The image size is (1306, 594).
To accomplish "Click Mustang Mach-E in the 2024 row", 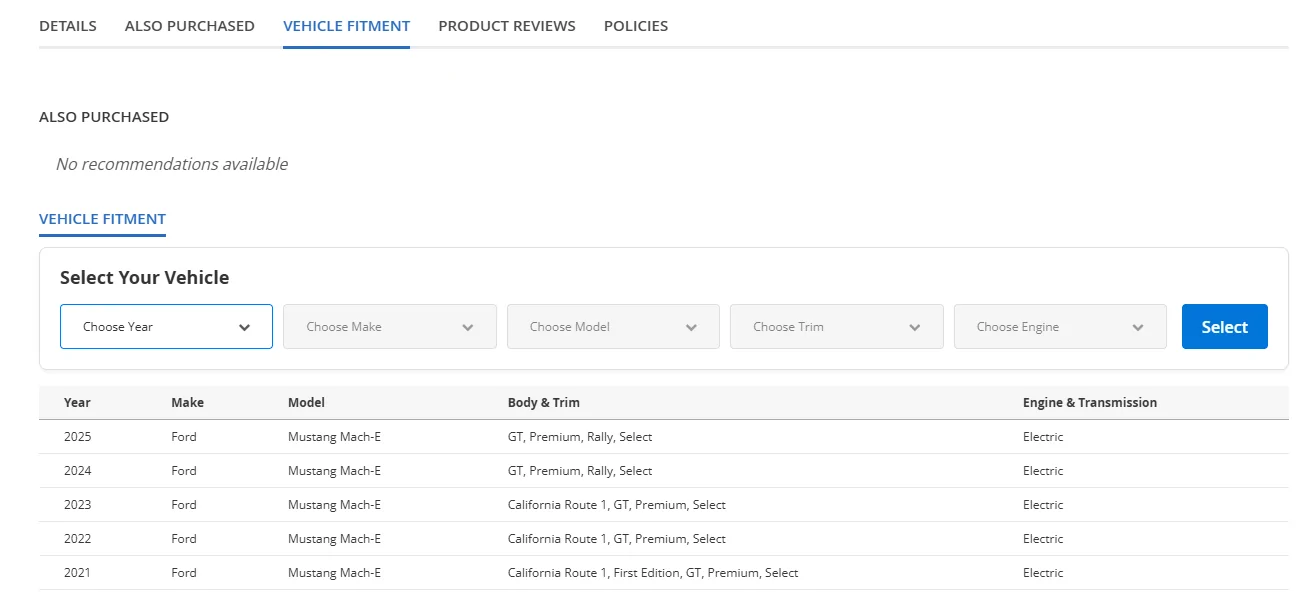I will point(334,471).
